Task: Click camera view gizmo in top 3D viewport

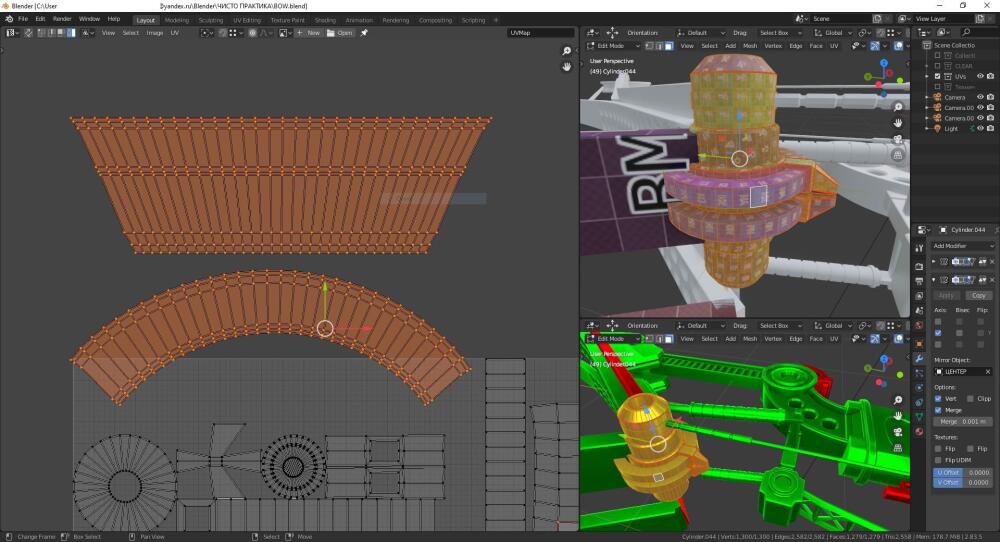Action: 898,139
